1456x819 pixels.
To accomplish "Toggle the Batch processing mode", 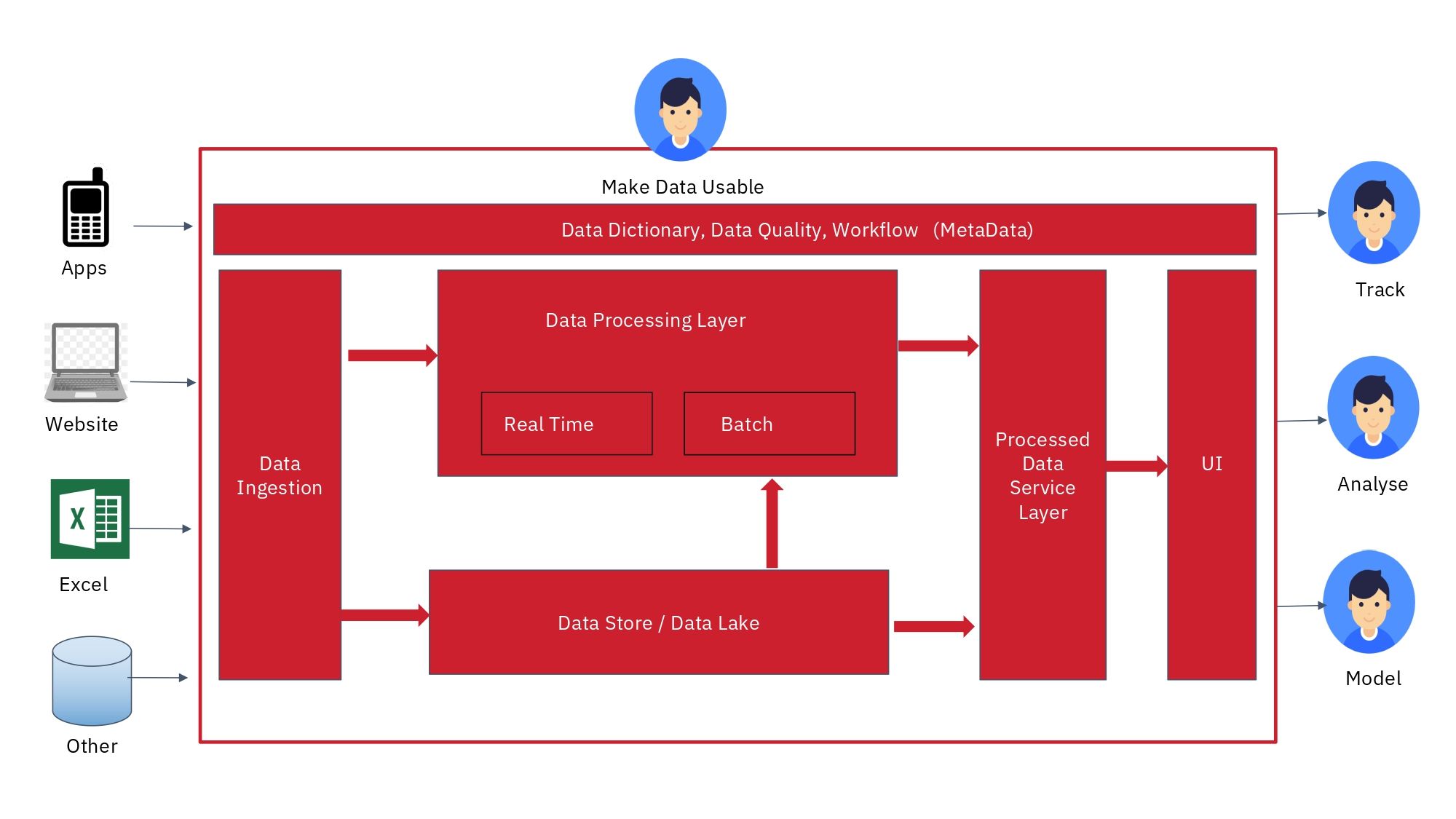I will pyautogui.click(x=769, y=423).
